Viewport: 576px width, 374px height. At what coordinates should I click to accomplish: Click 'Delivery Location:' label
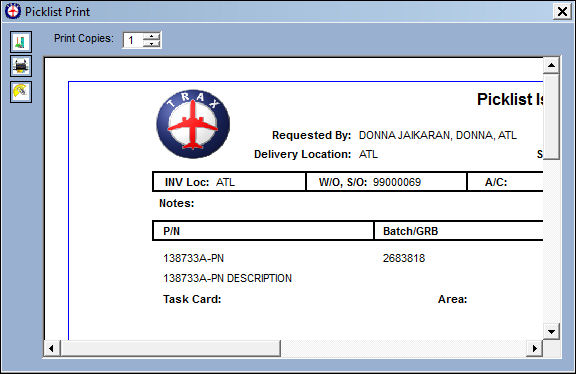(303, 154)
